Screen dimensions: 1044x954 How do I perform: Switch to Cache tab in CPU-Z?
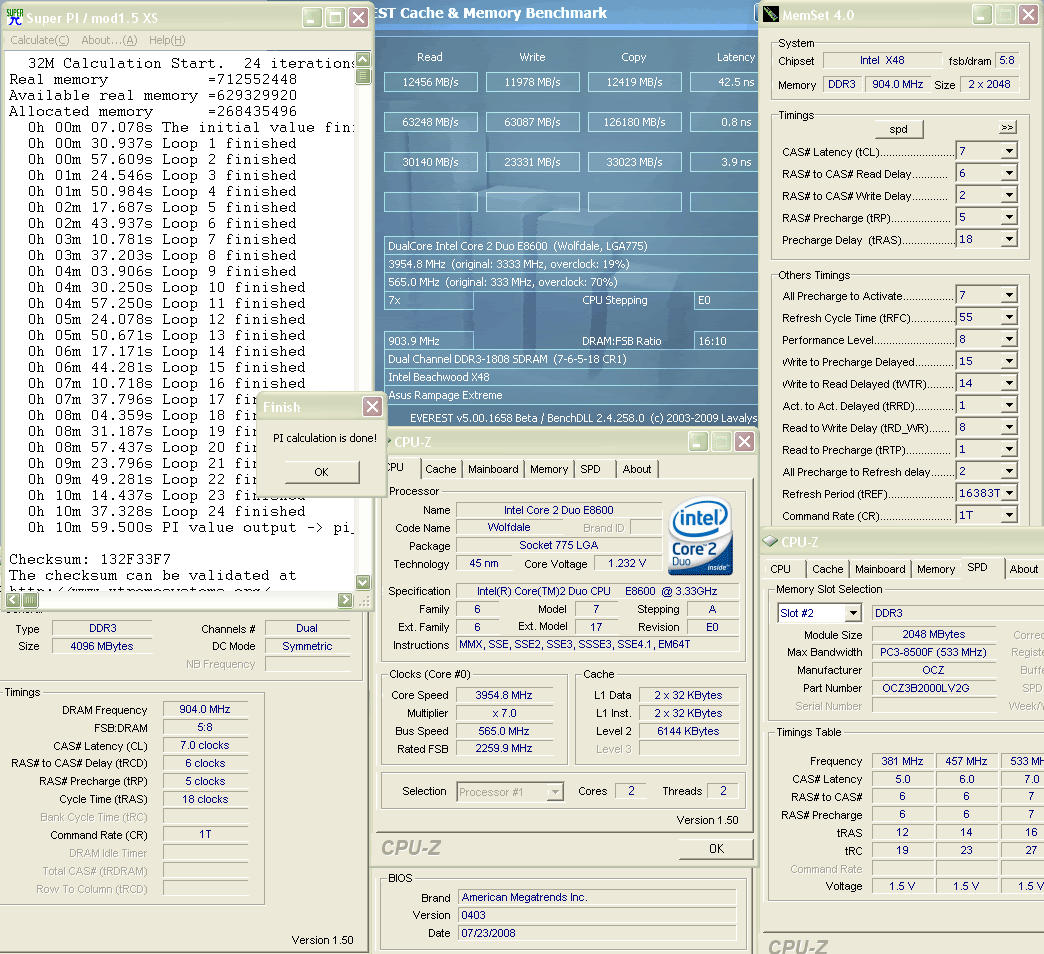(x=441, y=469)
